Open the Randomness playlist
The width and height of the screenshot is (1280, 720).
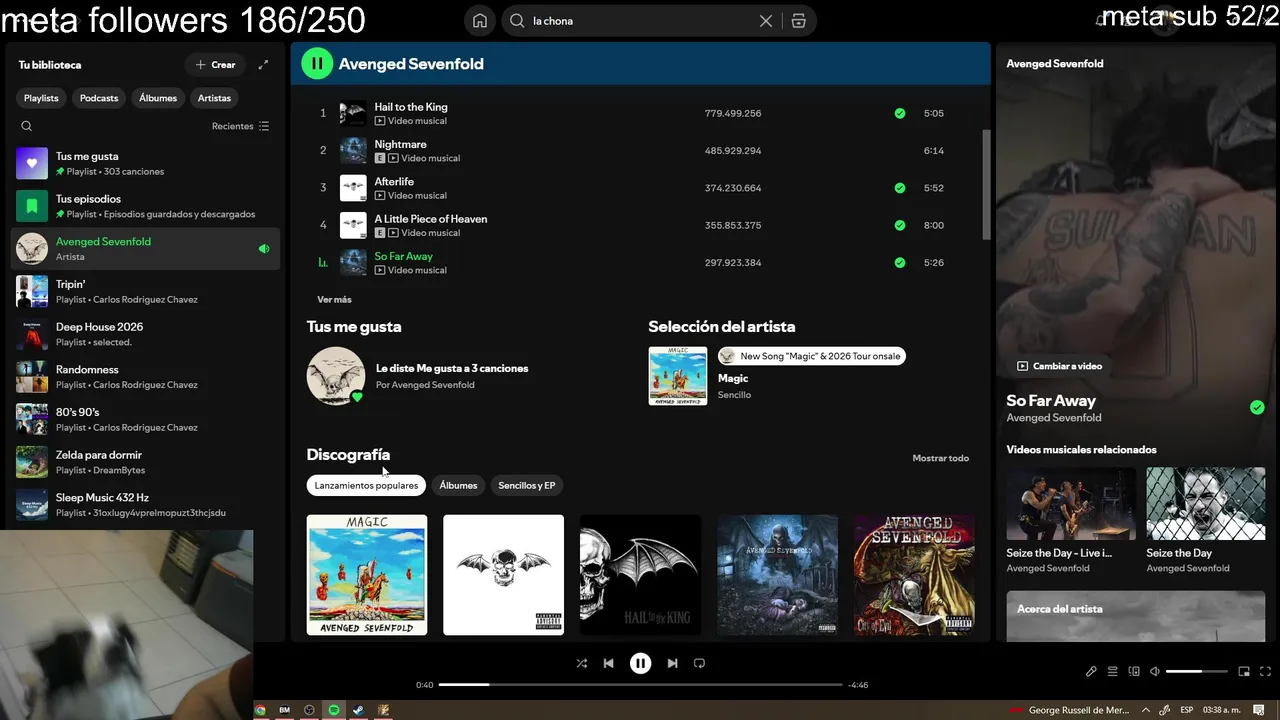146,377
